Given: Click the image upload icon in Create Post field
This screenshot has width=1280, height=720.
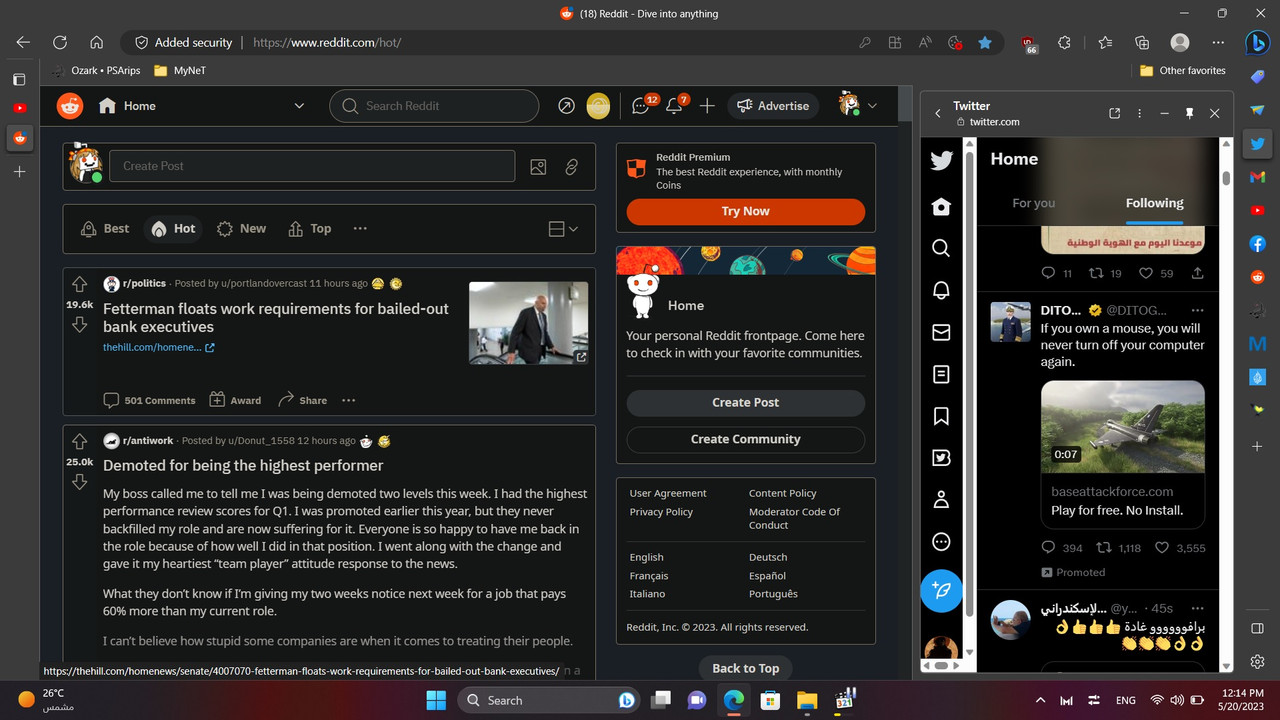Looking at the screenshot, I should pos(538,166).
